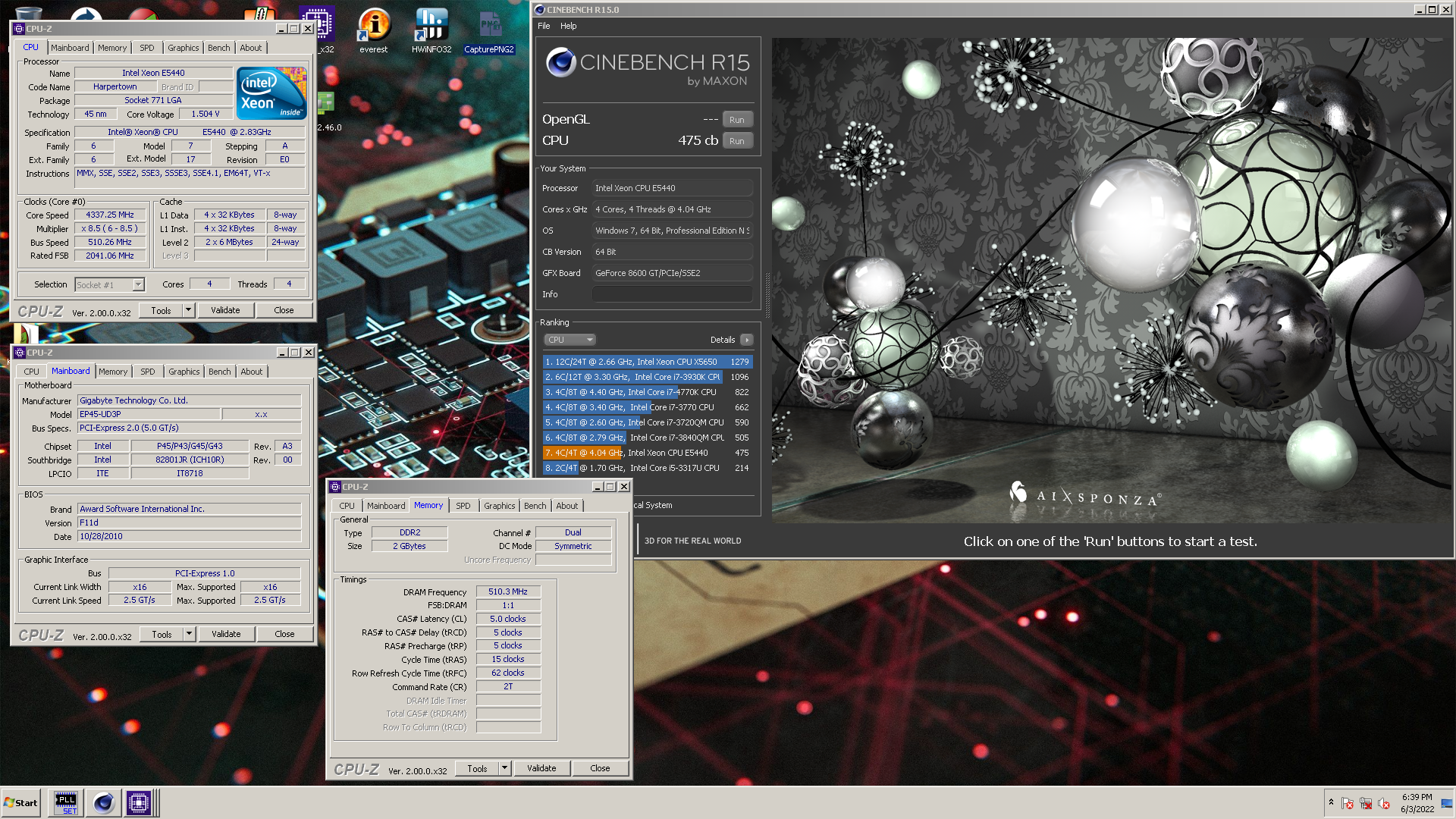Select the highlighted Xeon CPU E5440 ranking row

point(648,453)
